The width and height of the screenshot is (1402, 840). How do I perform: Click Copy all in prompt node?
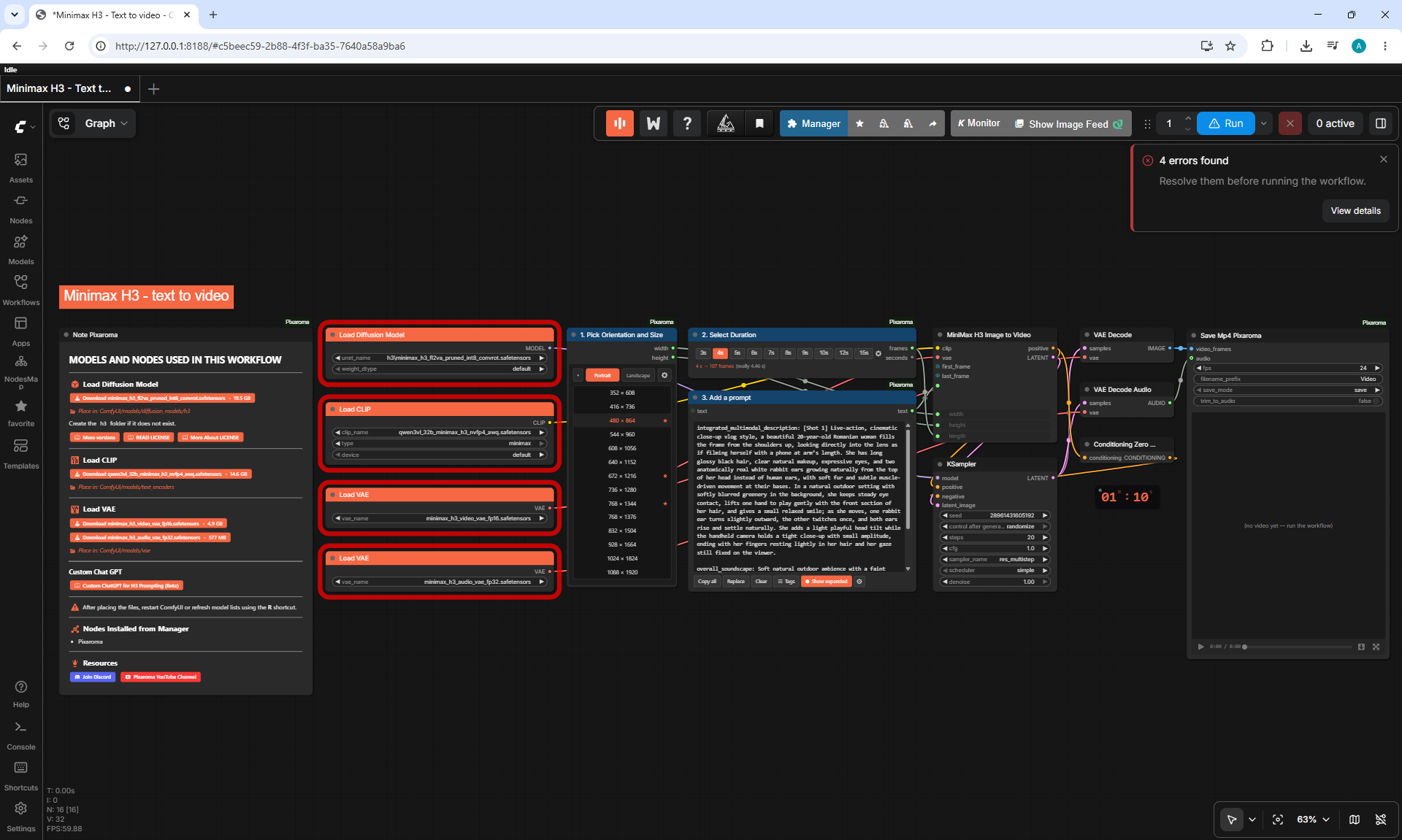707,582
